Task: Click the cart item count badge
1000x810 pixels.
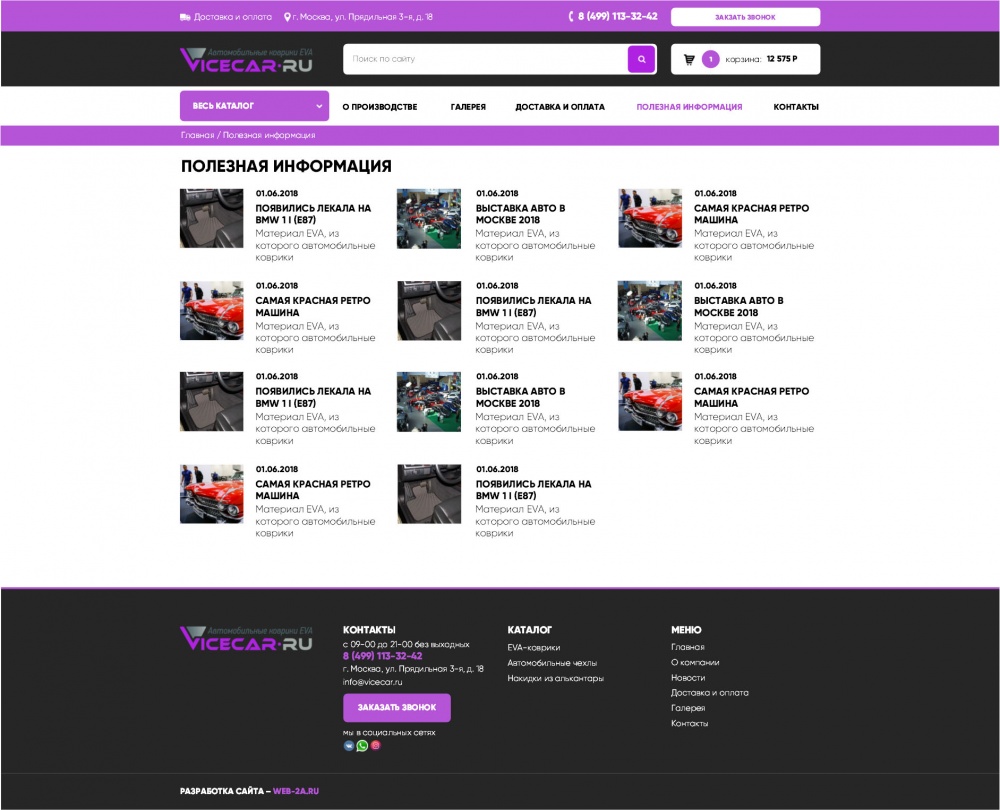Action: pyautogui.click(x=711, y=59)
